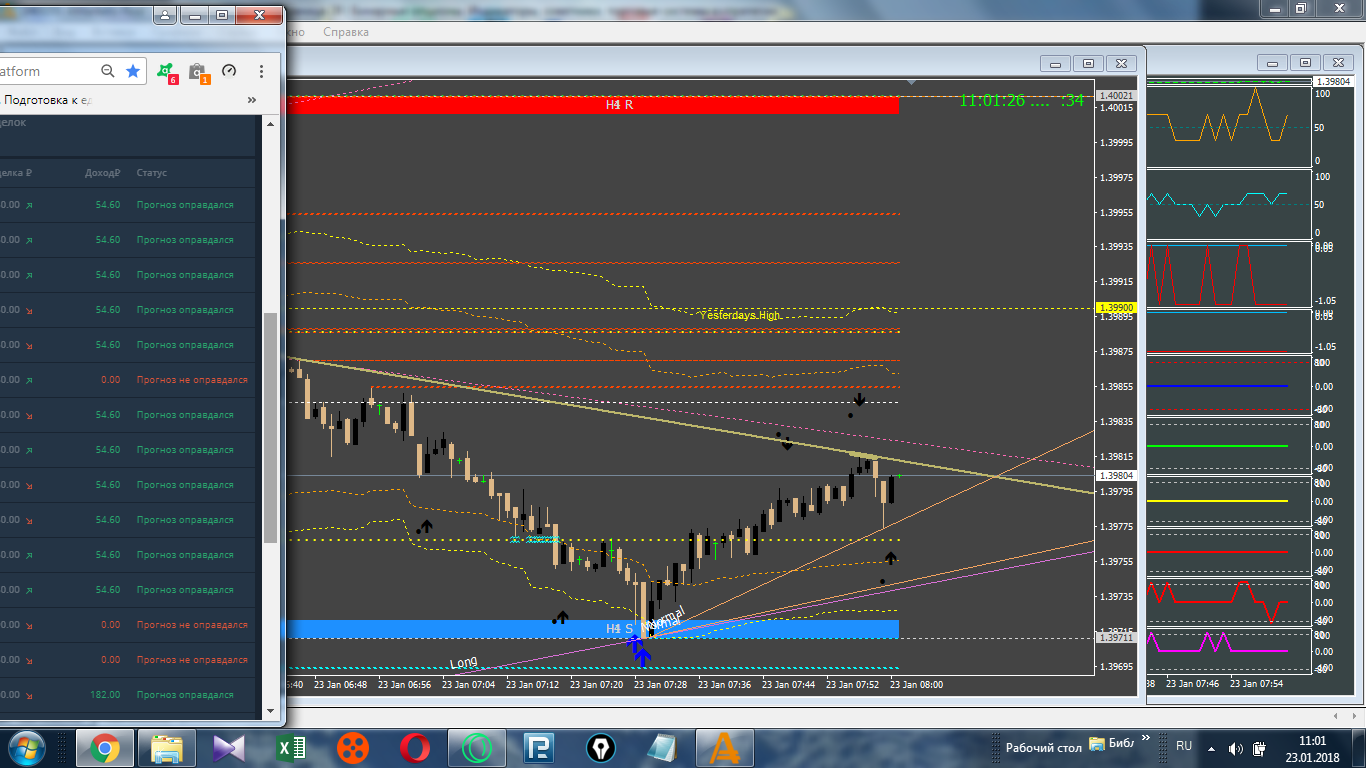Toggle the blue bookmark star
Screen dimensions: 1366x768
click(133, 71)
